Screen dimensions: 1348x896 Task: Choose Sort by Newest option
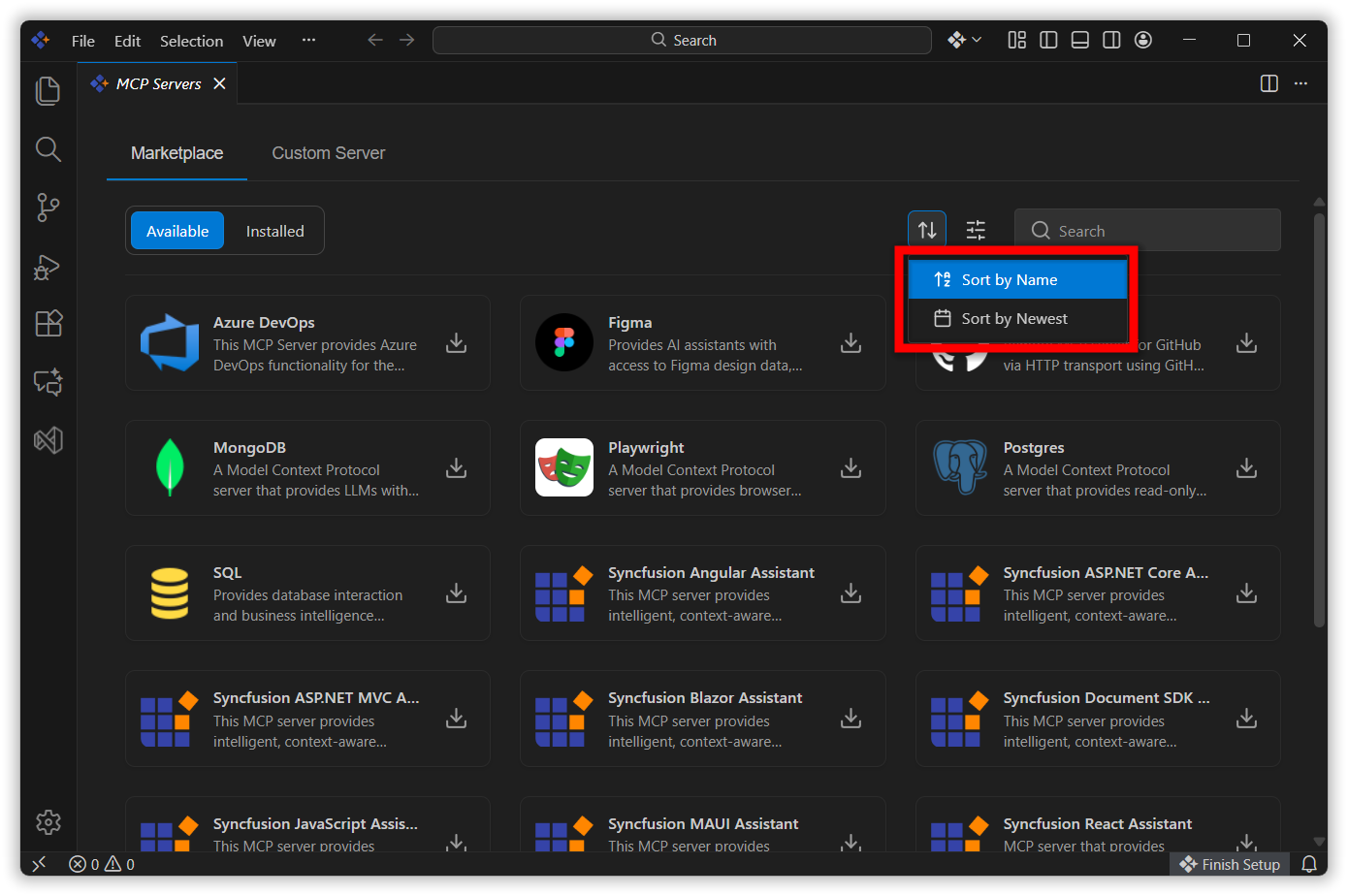pyautogui.click(x=1014, y=319)
